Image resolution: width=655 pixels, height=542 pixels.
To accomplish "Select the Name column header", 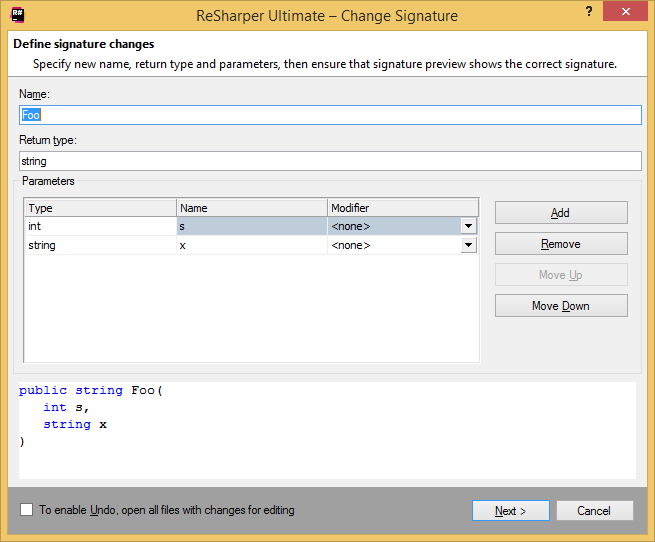I will 252,208.
